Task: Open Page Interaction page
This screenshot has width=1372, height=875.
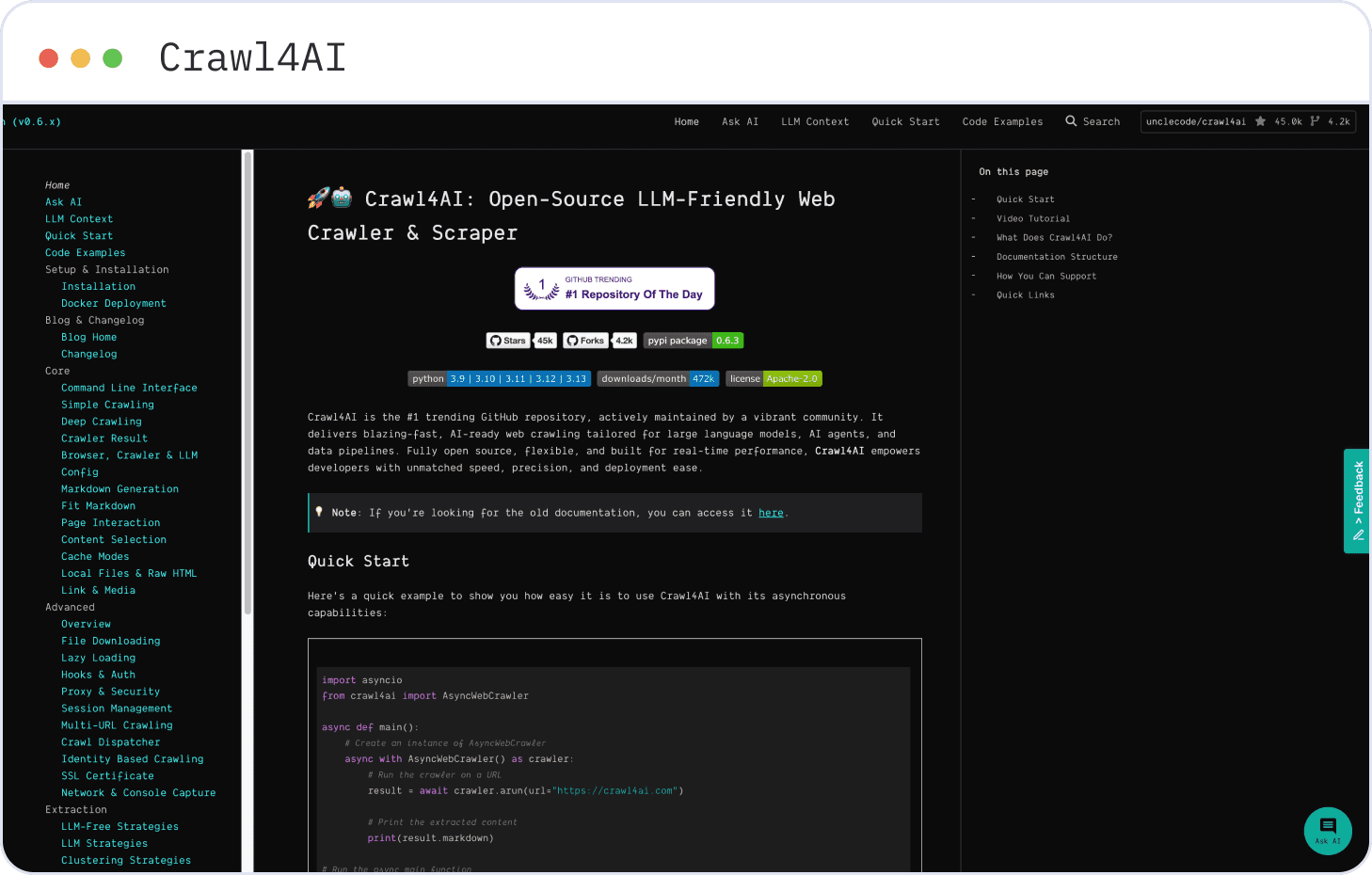Action: point(111,523)
